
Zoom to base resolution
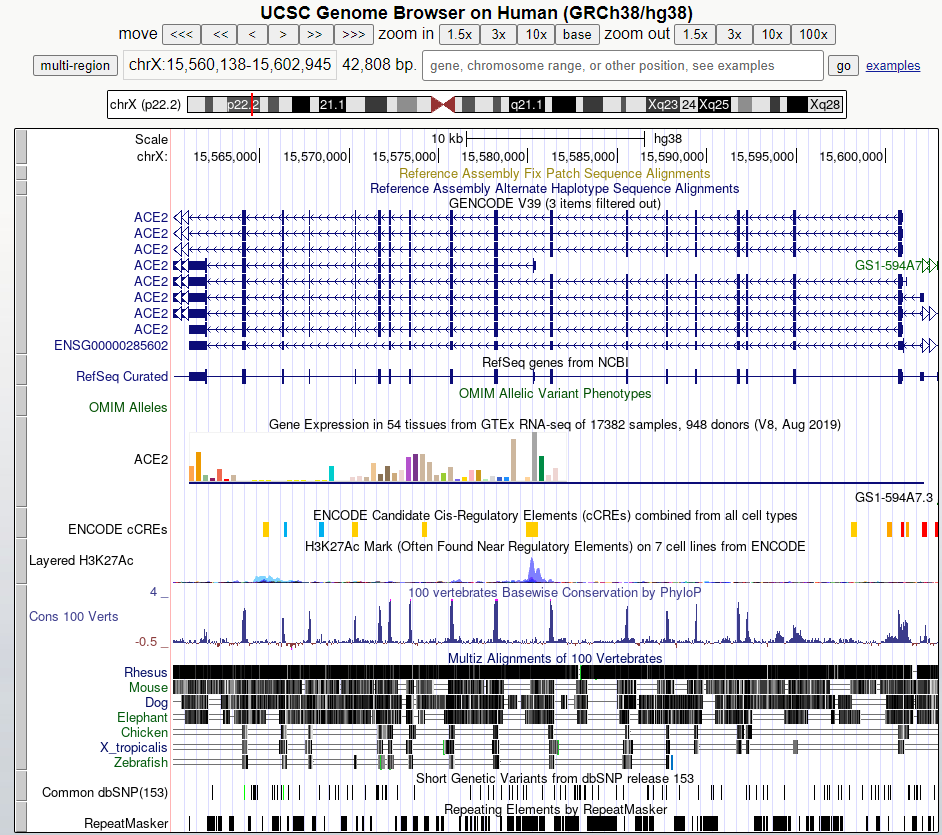coord(577,34)
